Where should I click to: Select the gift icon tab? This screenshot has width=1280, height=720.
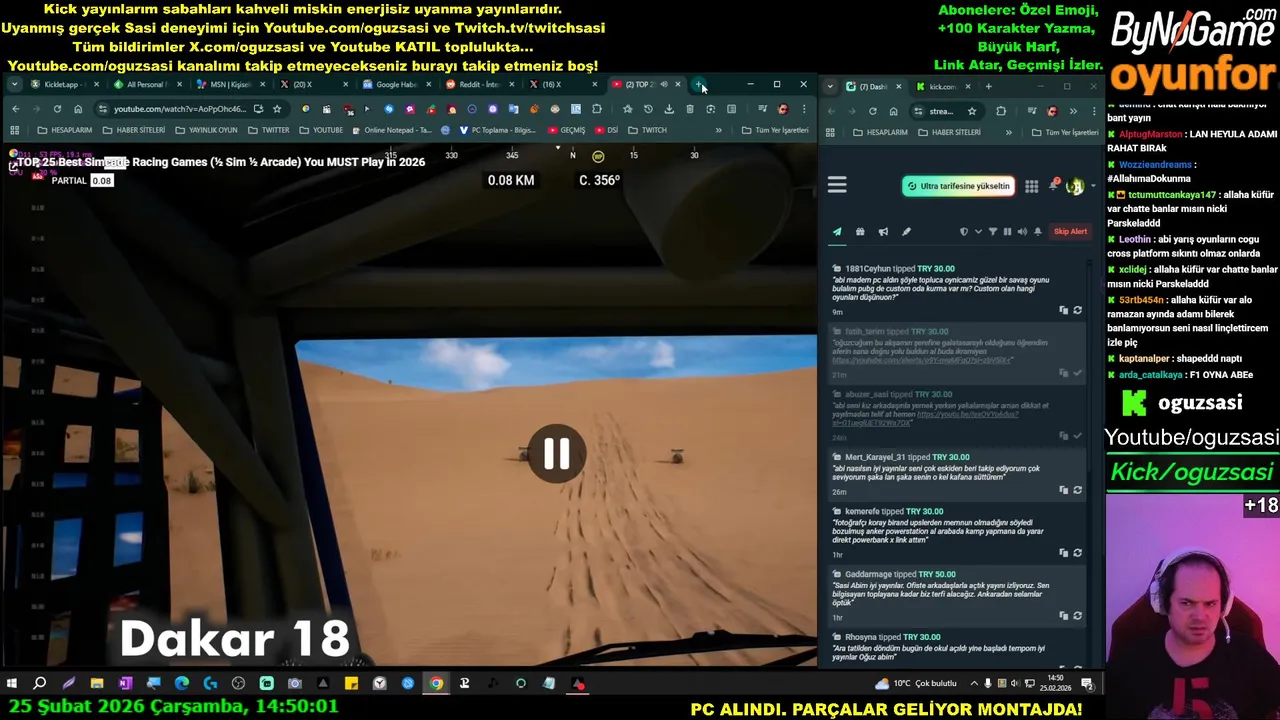[x=860, y=232]
